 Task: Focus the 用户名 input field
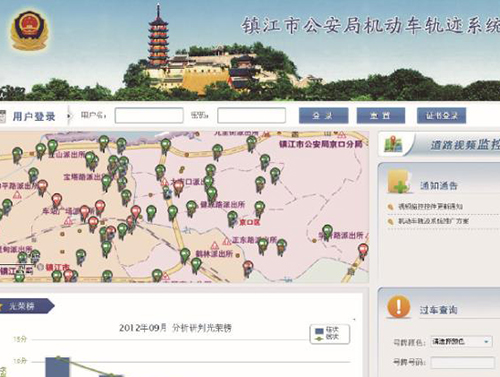[x=149, y=116]
